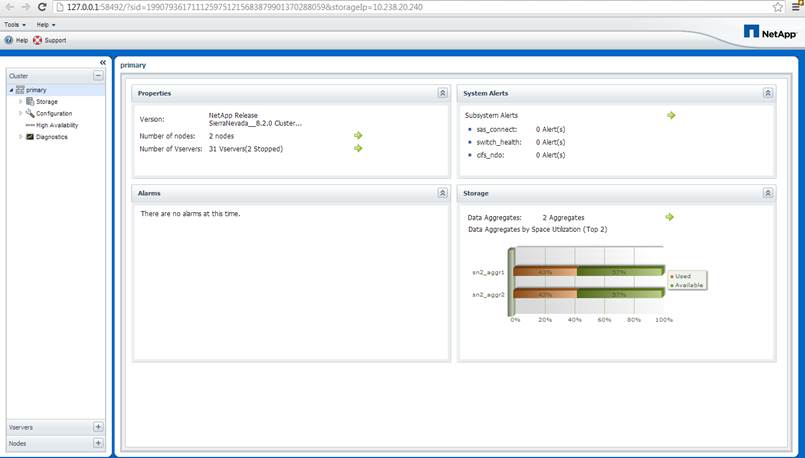
Task: Click the Help question mark icon
Action: pyautogui.click(x=9, y=40)
